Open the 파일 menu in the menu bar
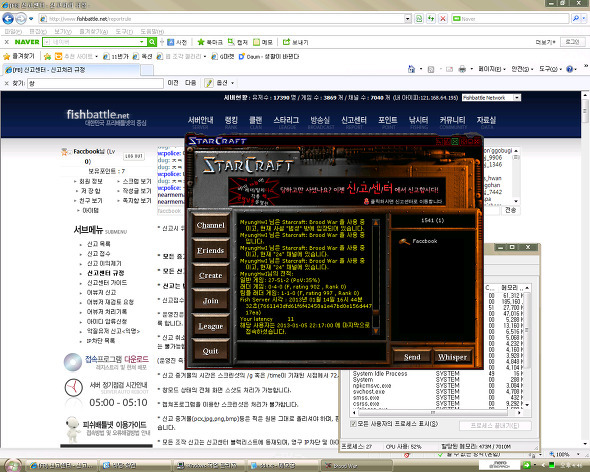590x472 pixels. [x=13, y=31]
